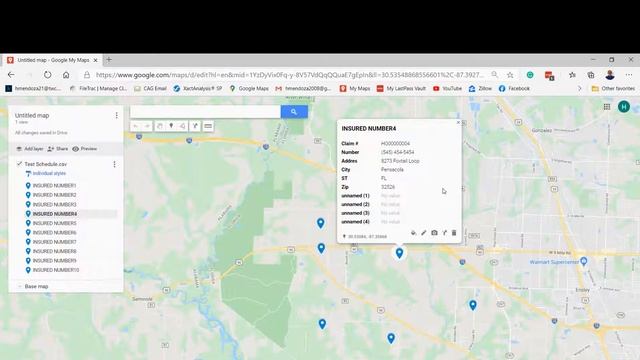
Task: Click the Edit pencil icon in info window
Action: tap(424, 233)
